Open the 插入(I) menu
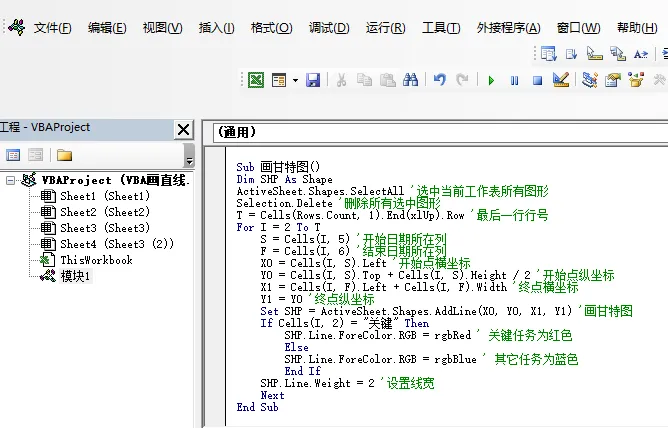 (x=216, y=28)
